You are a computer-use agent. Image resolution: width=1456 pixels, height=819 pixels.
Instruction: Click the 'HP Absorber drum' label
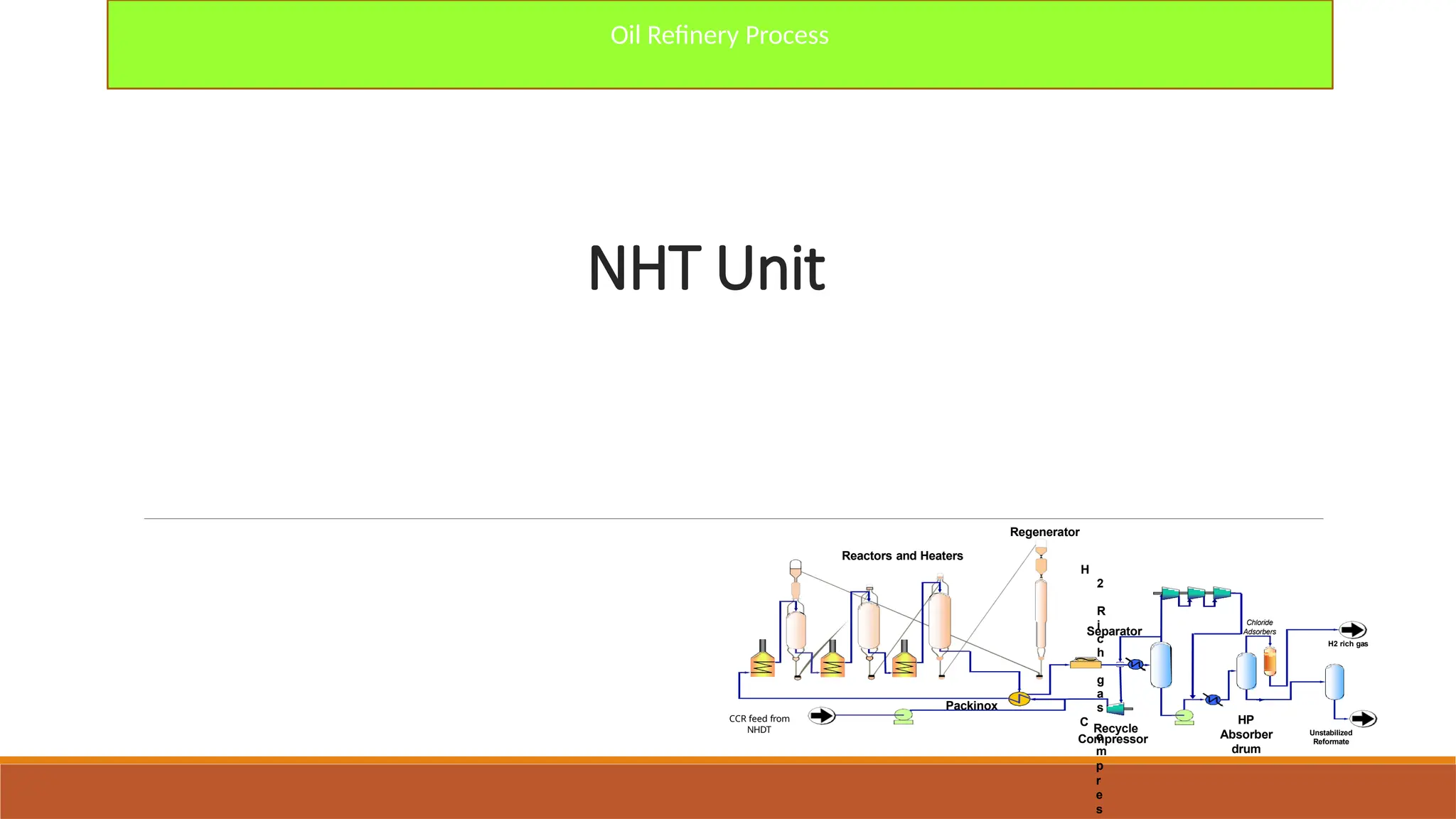[1246, 734]
